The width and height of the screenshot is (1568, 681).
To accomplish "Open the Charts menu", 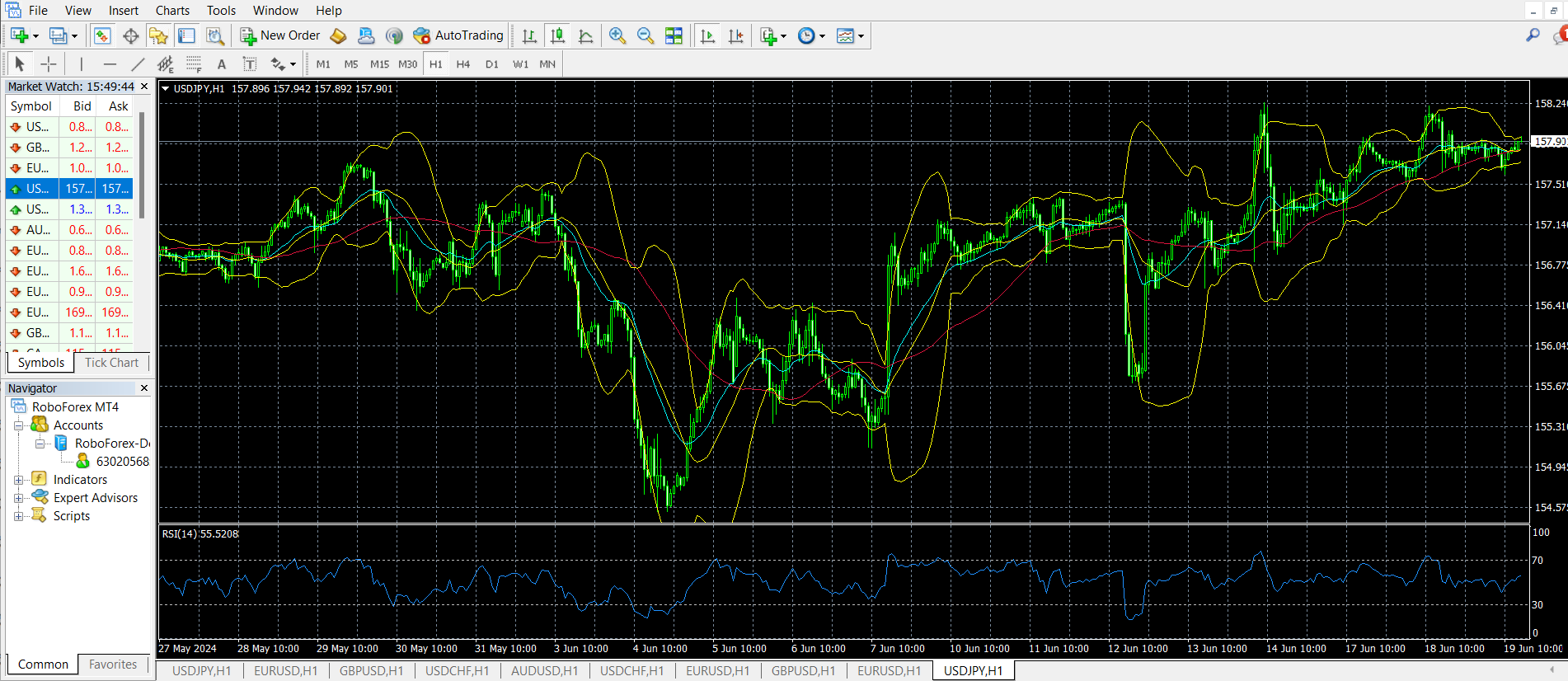I will tap(172, 10).
